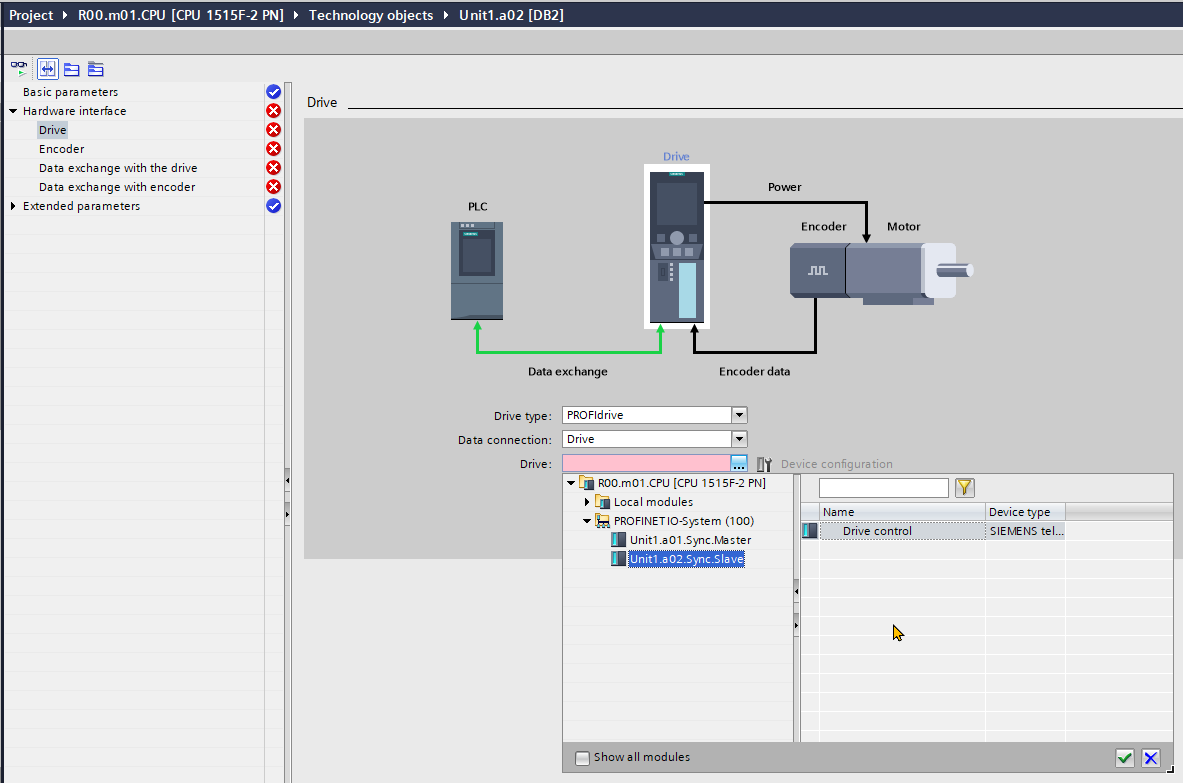
Task: Open the Drive type dropdown
Action: click(x=739, y=415)
